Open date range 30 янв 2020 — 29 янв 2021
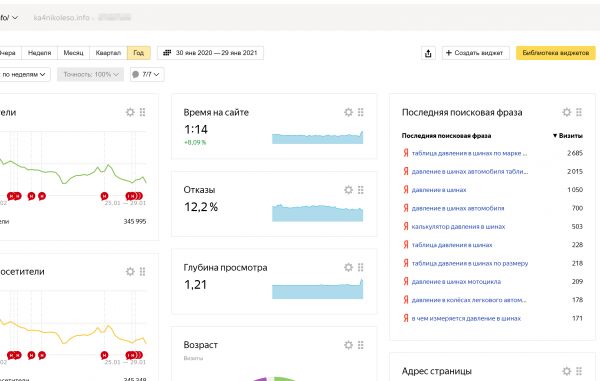 (x=210, y=53)
